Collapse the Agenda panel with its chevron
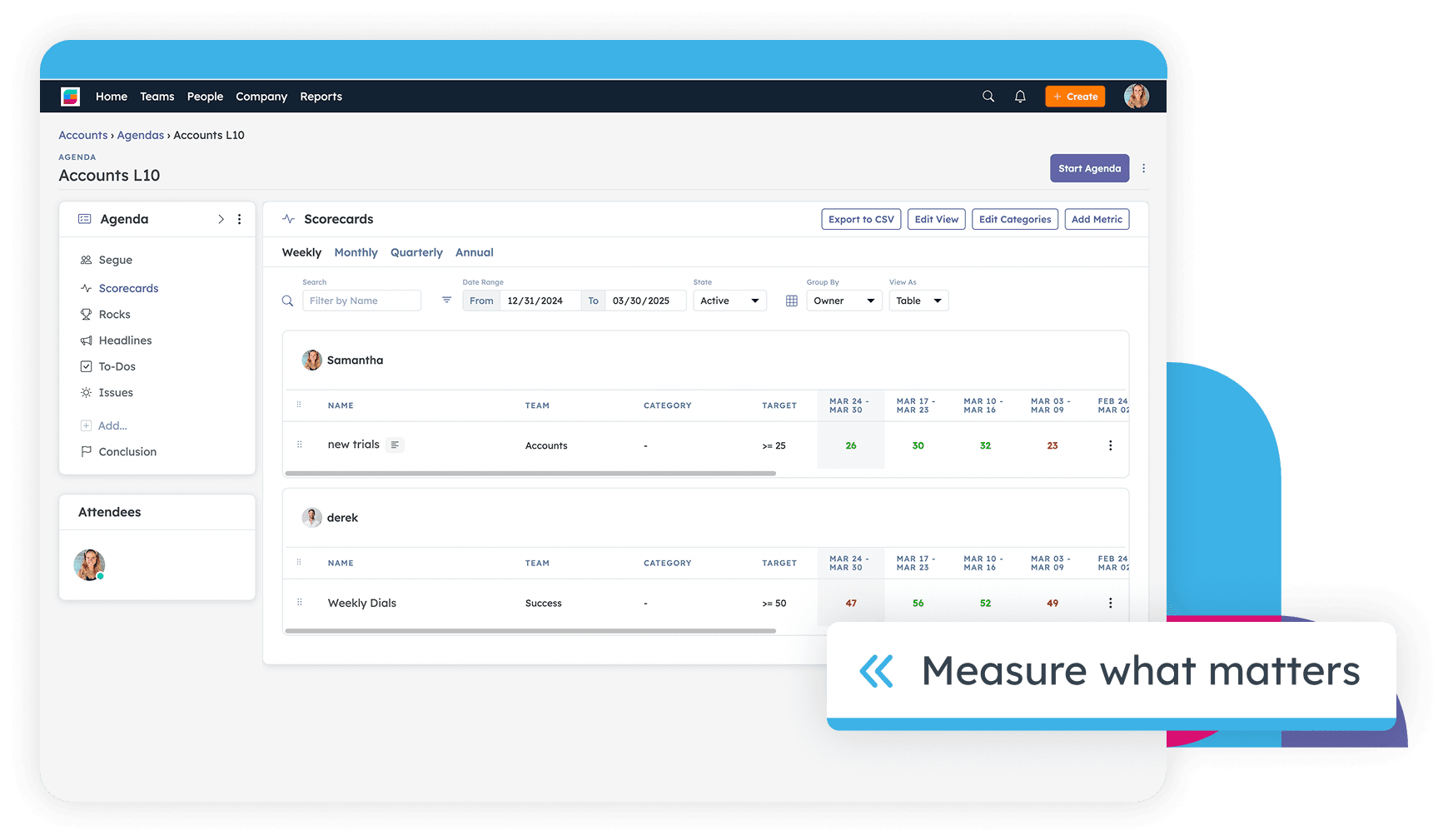This screenshot has width=1448, height=840. [x=221, y=219]
